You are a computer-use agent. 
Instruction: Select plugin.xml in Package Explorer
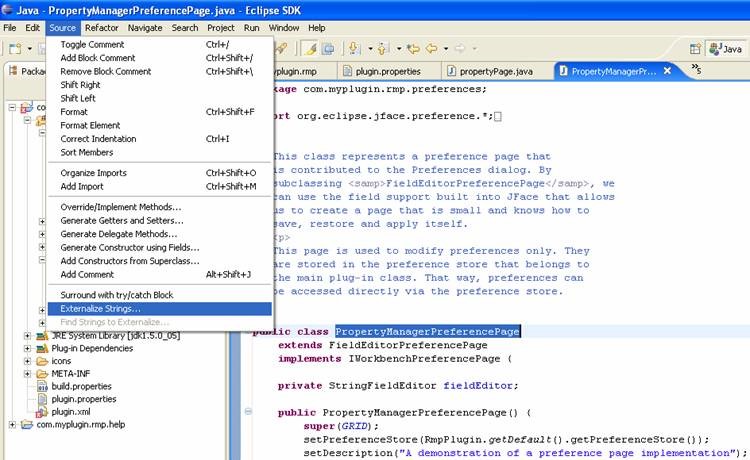click(70, 412)
